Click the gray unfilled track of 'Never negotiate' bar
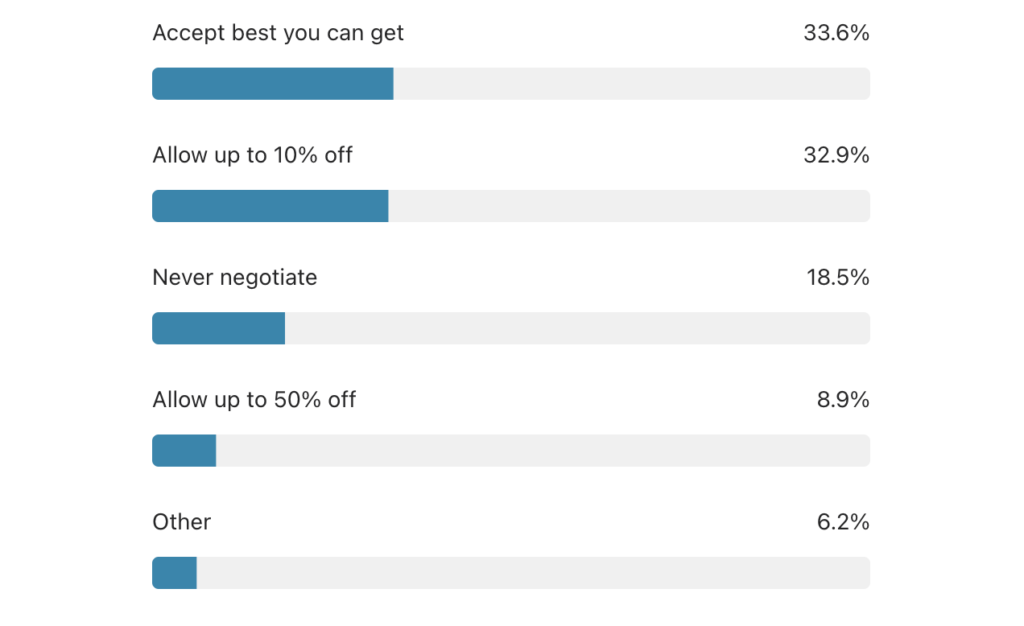Screen dimensions: 1024x626 (x=577, y=328)
